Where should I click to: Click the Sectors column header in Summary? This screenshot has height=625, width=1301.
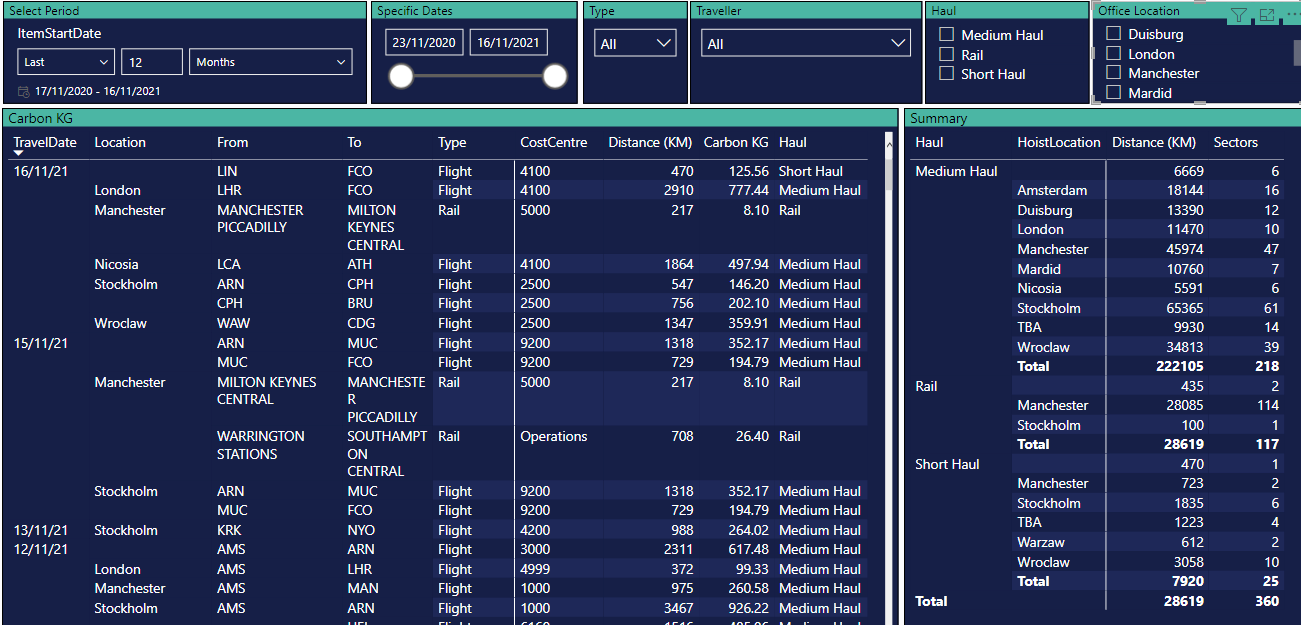(x=1235, y=142)
